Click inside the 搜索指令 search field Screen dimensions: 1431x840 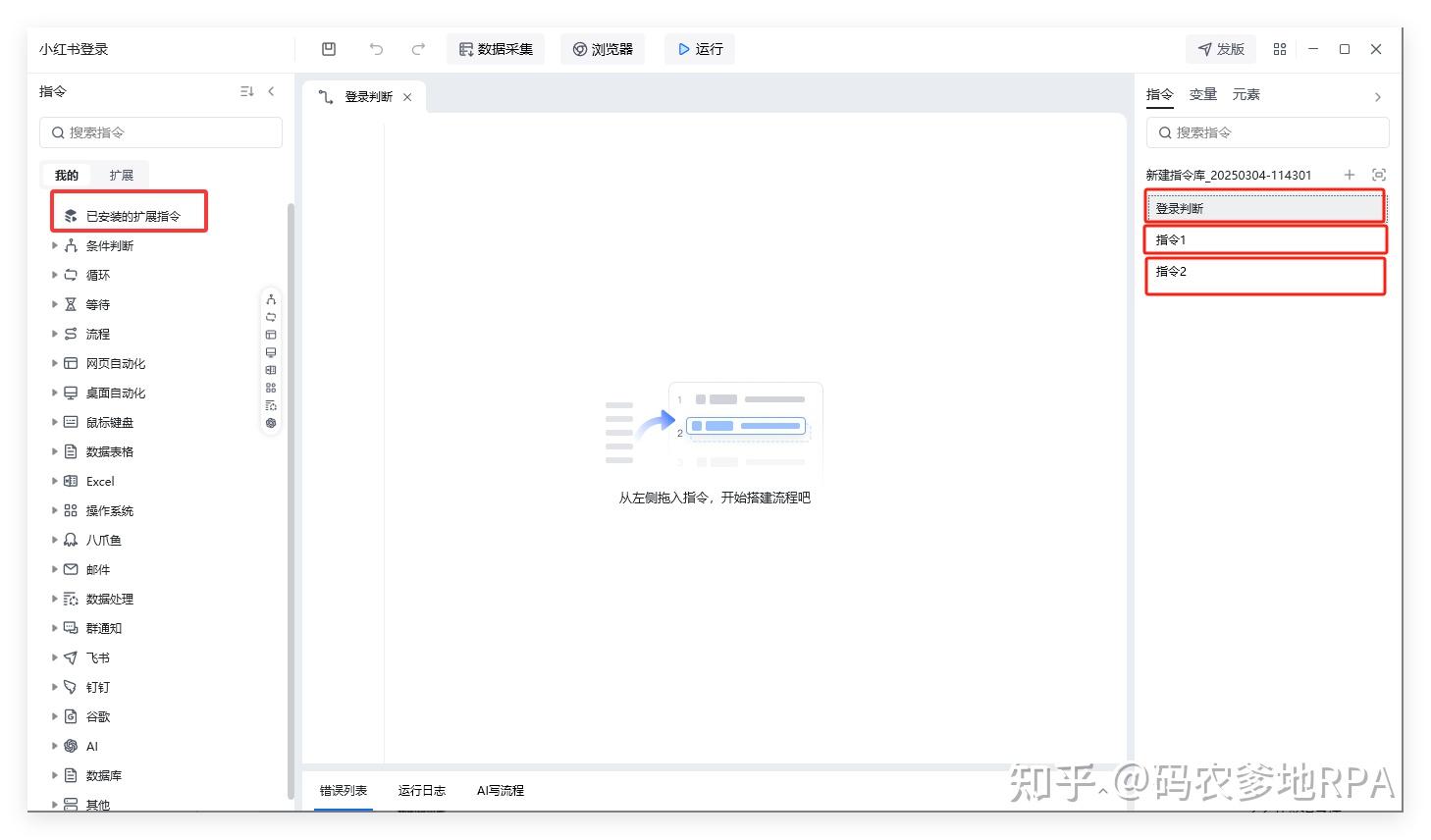(160, 131)
